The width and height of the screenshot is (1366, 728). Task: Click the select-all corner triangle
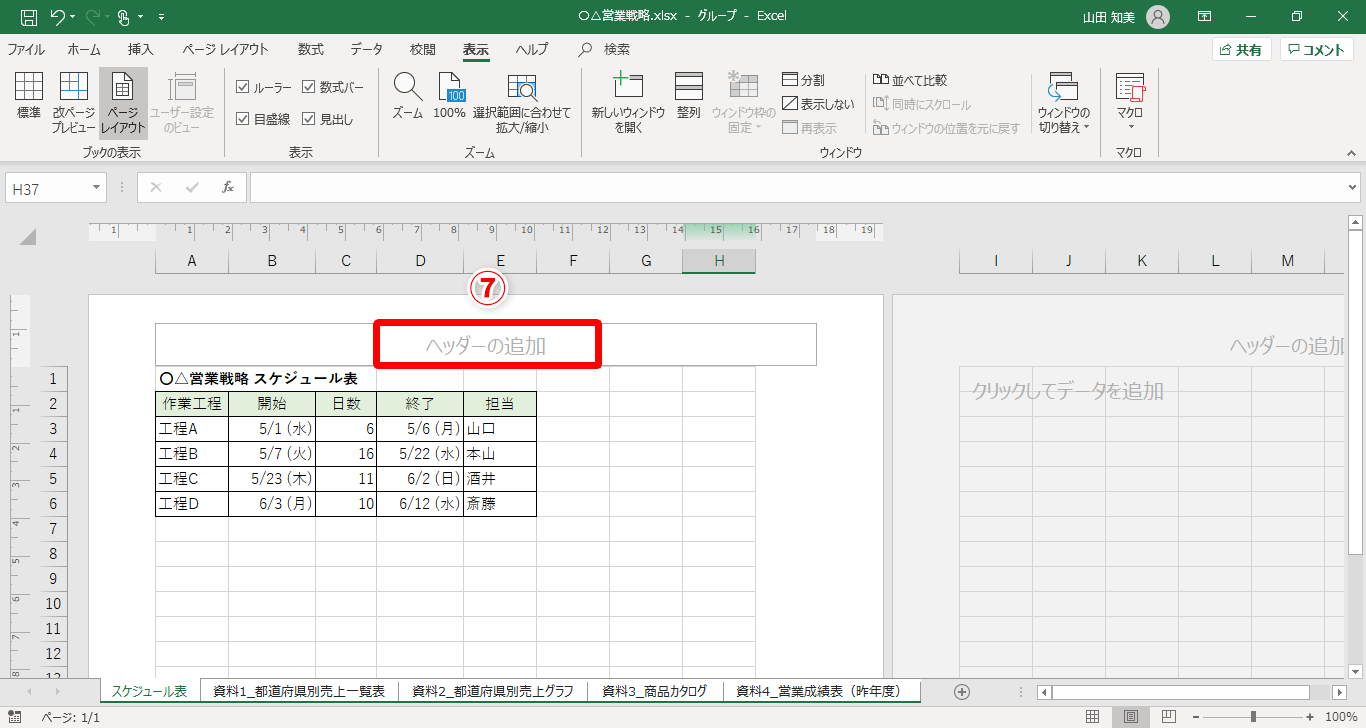28,237
